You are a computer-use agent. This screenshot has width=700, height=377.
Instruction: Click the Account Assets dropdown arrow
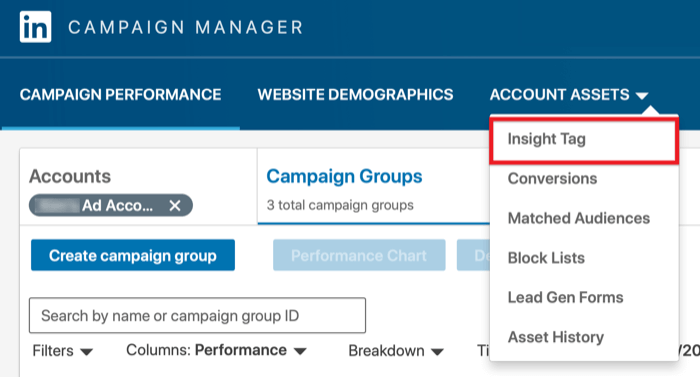pos(642,96)
